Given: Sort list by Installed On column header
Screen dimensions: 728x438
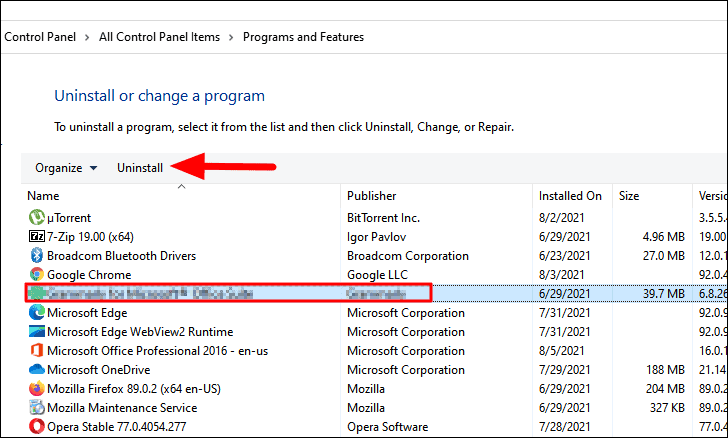Looking at the screenshot, I should point(570,196).
